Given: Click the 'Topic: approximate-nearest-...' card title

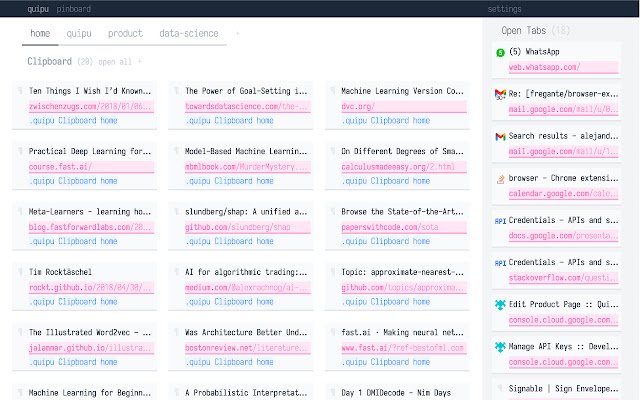Looking at the screenshot, I should pos(402,272).
